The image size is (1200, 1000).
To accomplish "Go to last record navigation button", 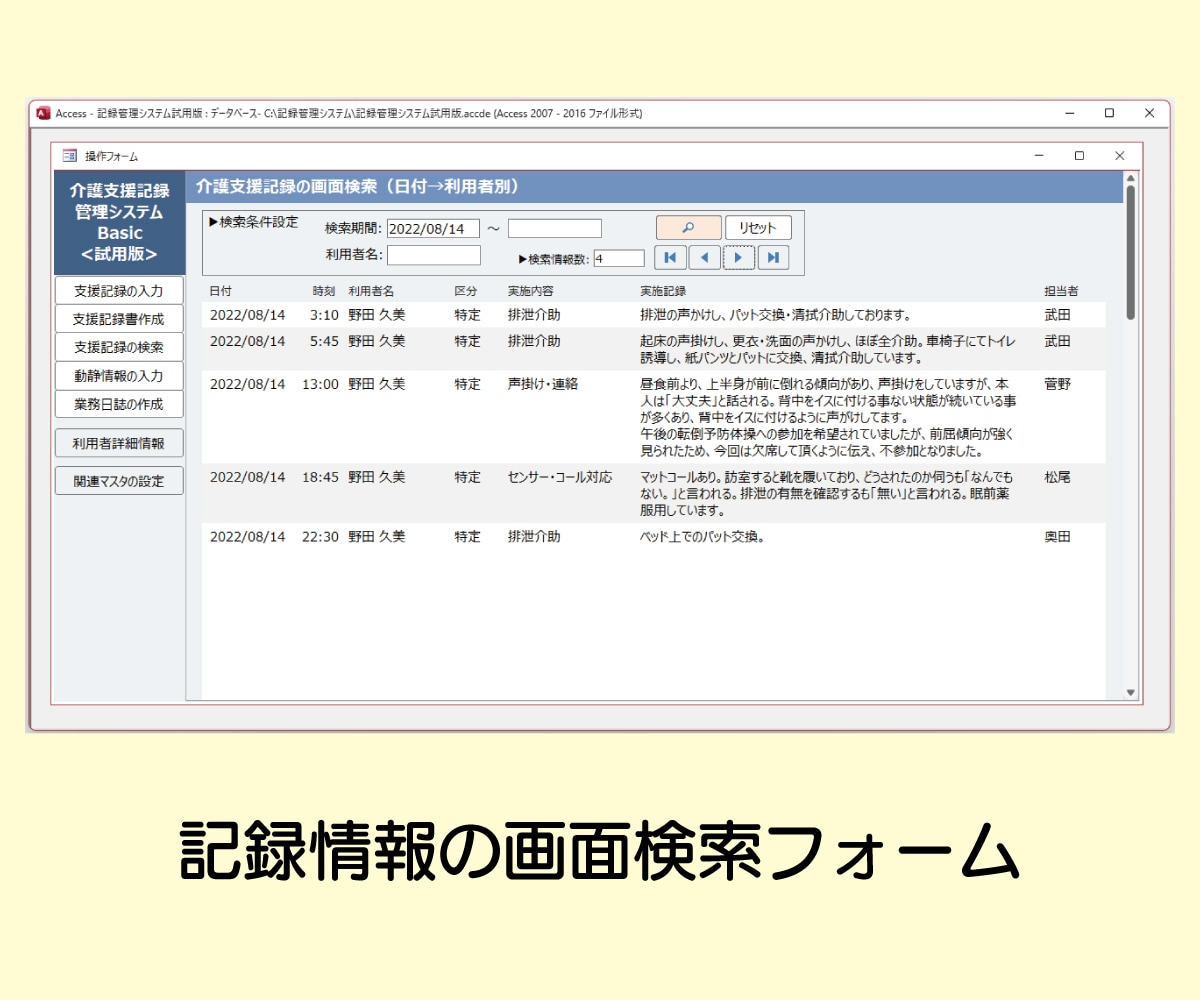I will 773,258.
